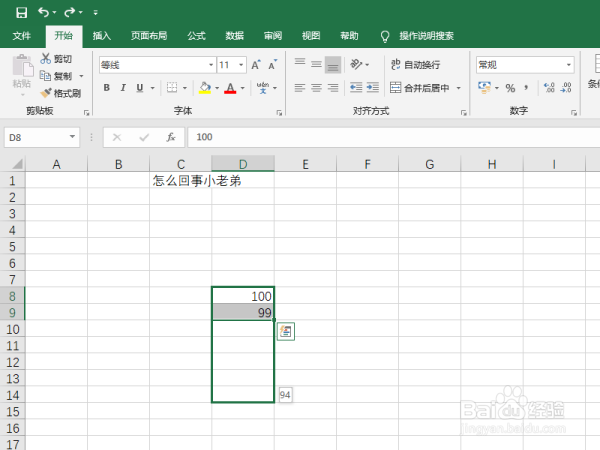This screenshot has height=450, width=600.
Task: Expand the font size dropdown
Action: coord(241,65)
